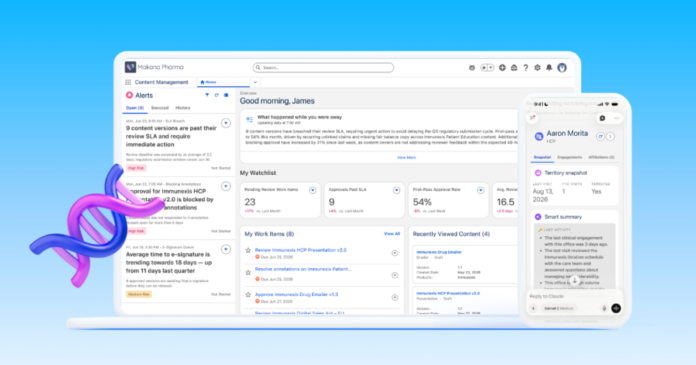Switch to Engagements tab on phone

(569, 157)
